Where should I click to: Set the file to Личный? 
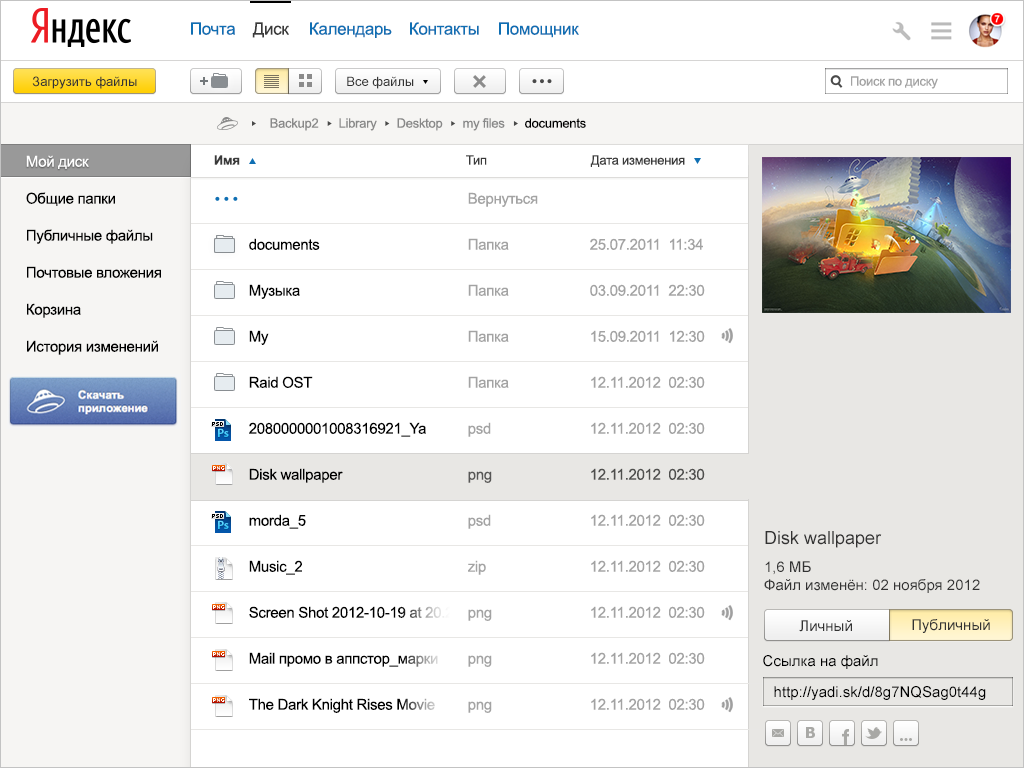pyautogui.click(x=826, y=625)
